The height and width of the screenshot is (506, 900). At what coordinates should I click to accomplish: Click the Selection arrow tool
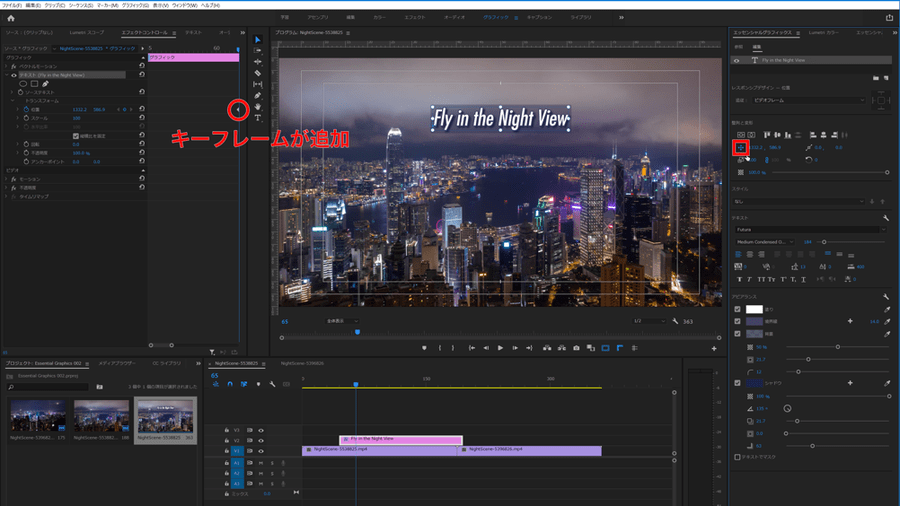pyautogui.click(x=257, y=40)
